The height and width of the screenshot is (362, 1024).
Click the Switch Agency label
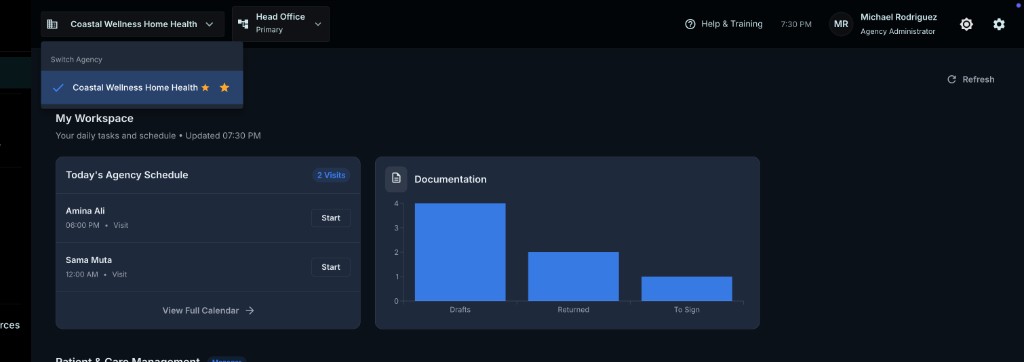coord(76,59)
